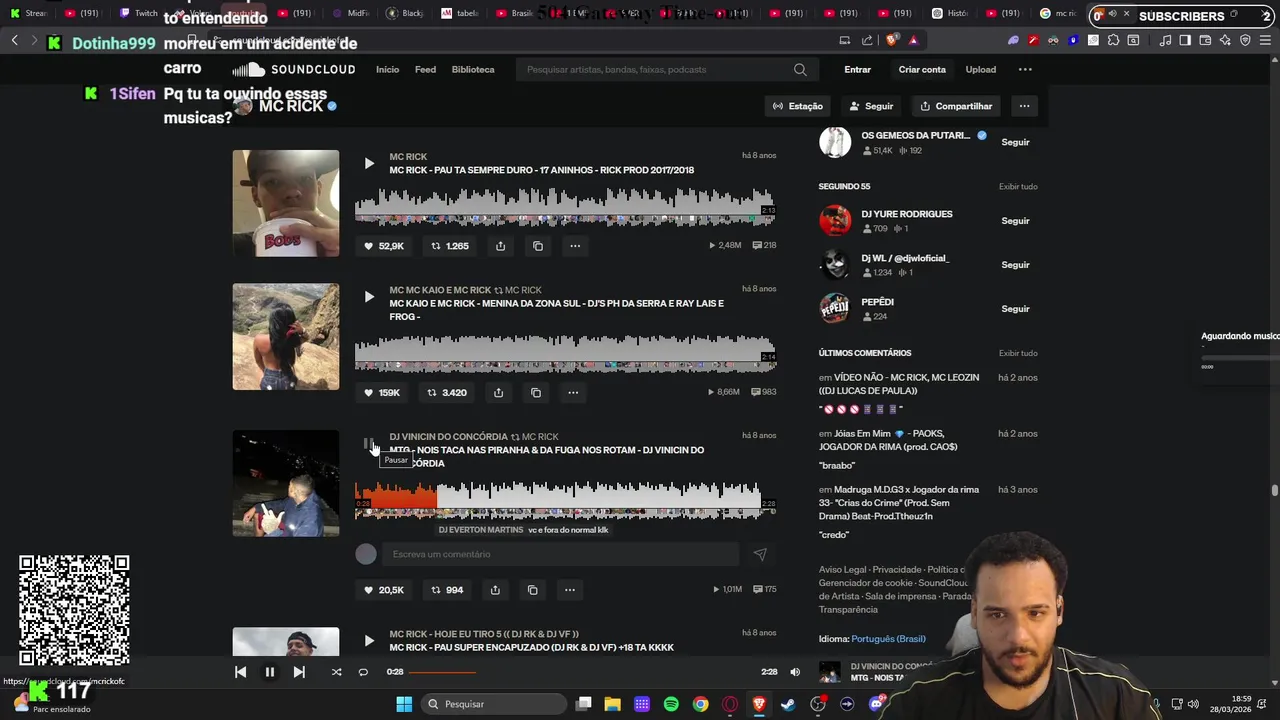Change language via Português (Brasil) link
The width and height of the screenshot is (1280, 720).
click(888, 639)
